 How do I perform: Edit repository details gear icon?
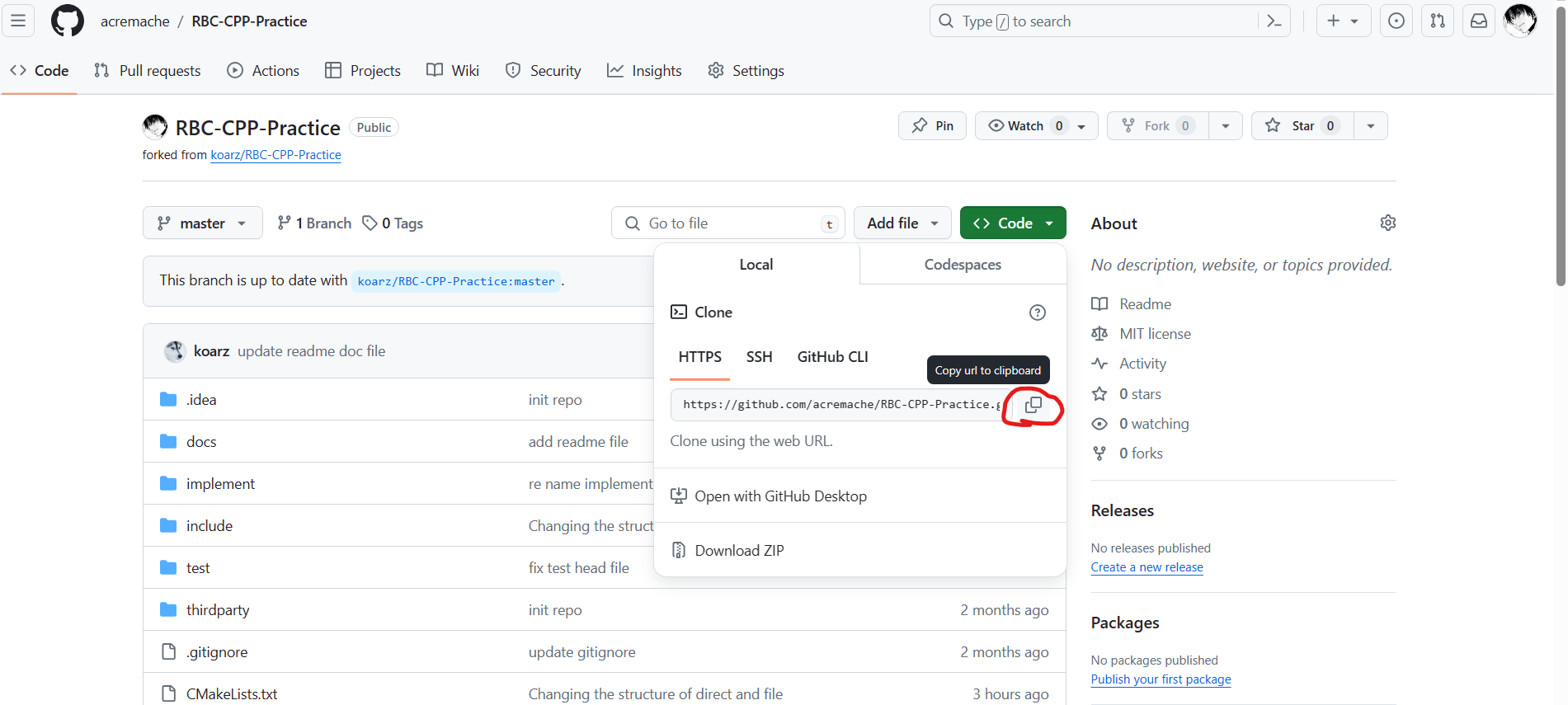(1388, 223)
